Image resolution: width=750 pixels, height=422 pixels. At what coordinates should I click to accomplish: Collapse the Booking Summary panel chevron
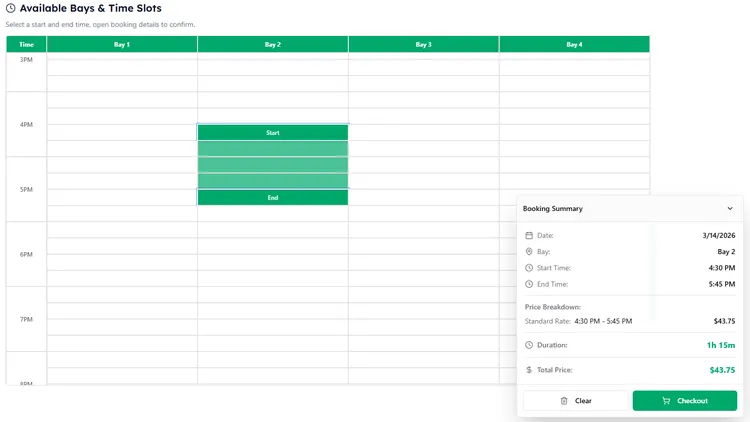click(x=730, y=209)
